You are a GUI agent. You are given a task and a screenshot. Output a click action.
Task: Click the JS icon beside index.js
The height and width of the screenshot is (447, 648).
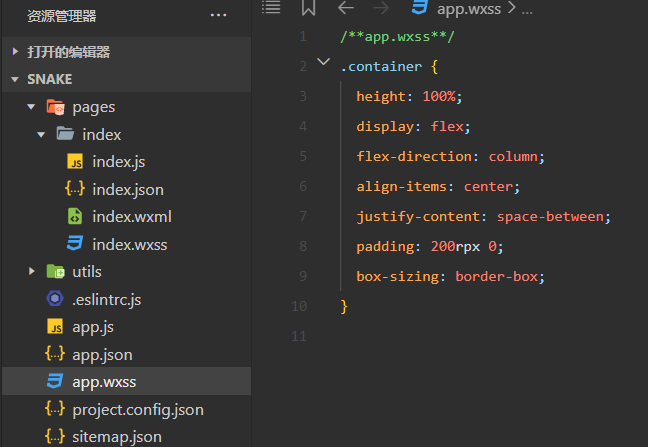[x=75, y=162]
